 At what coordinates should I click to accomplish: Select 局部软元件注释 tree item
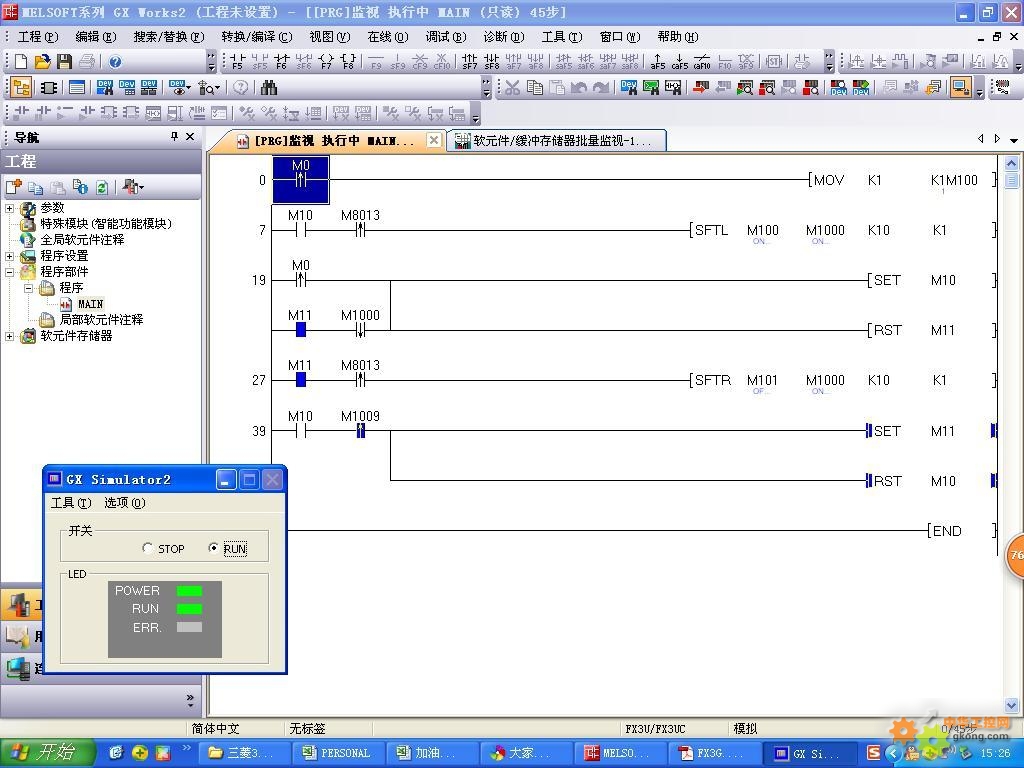click(x=101, y=320)
